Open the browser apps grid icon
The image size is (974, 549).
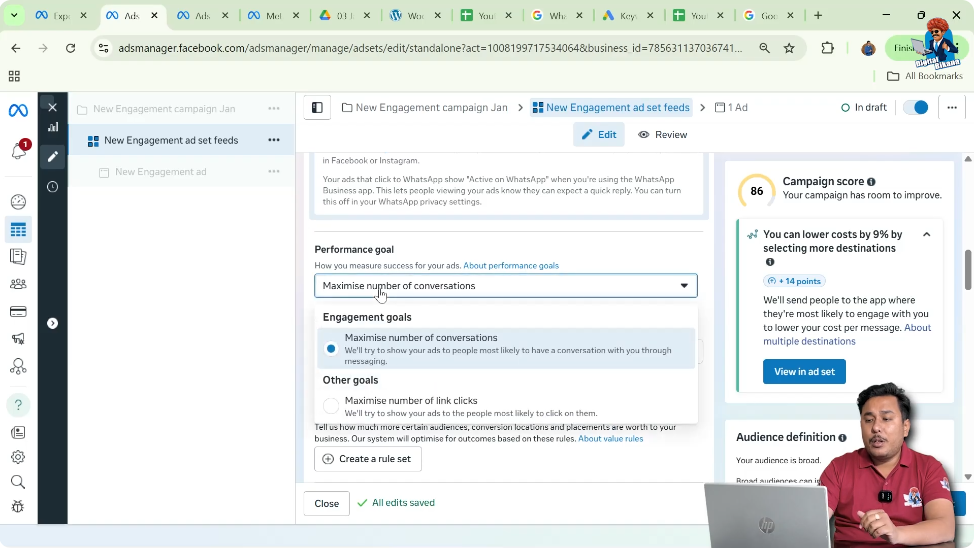[14, 76]
